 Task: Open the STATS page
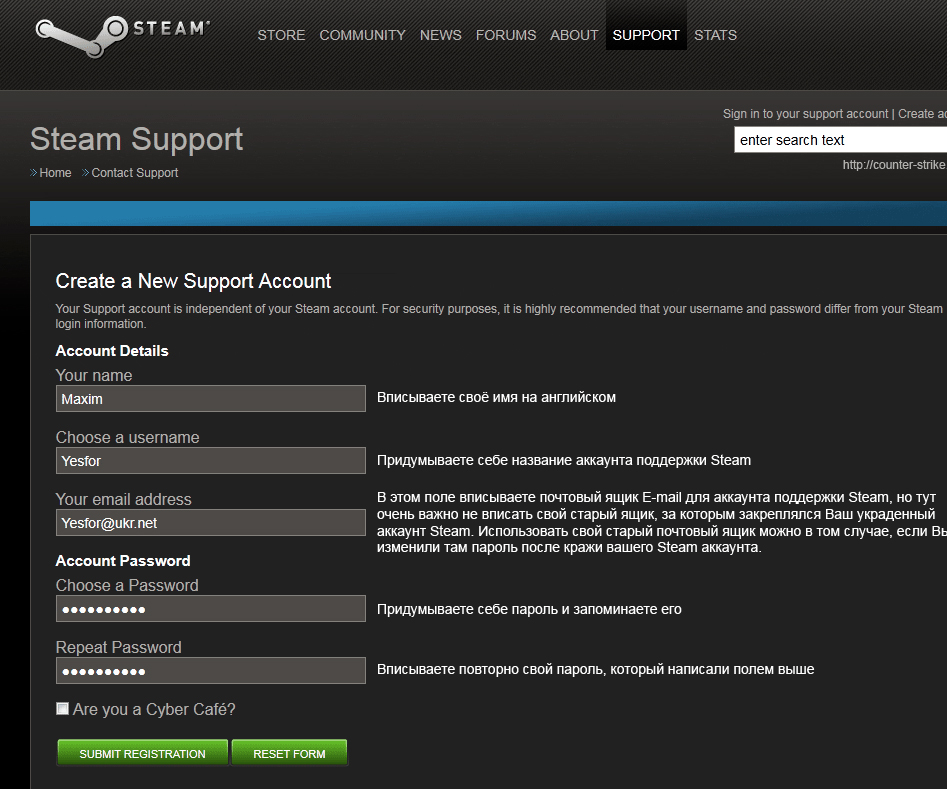click(715, 35)
